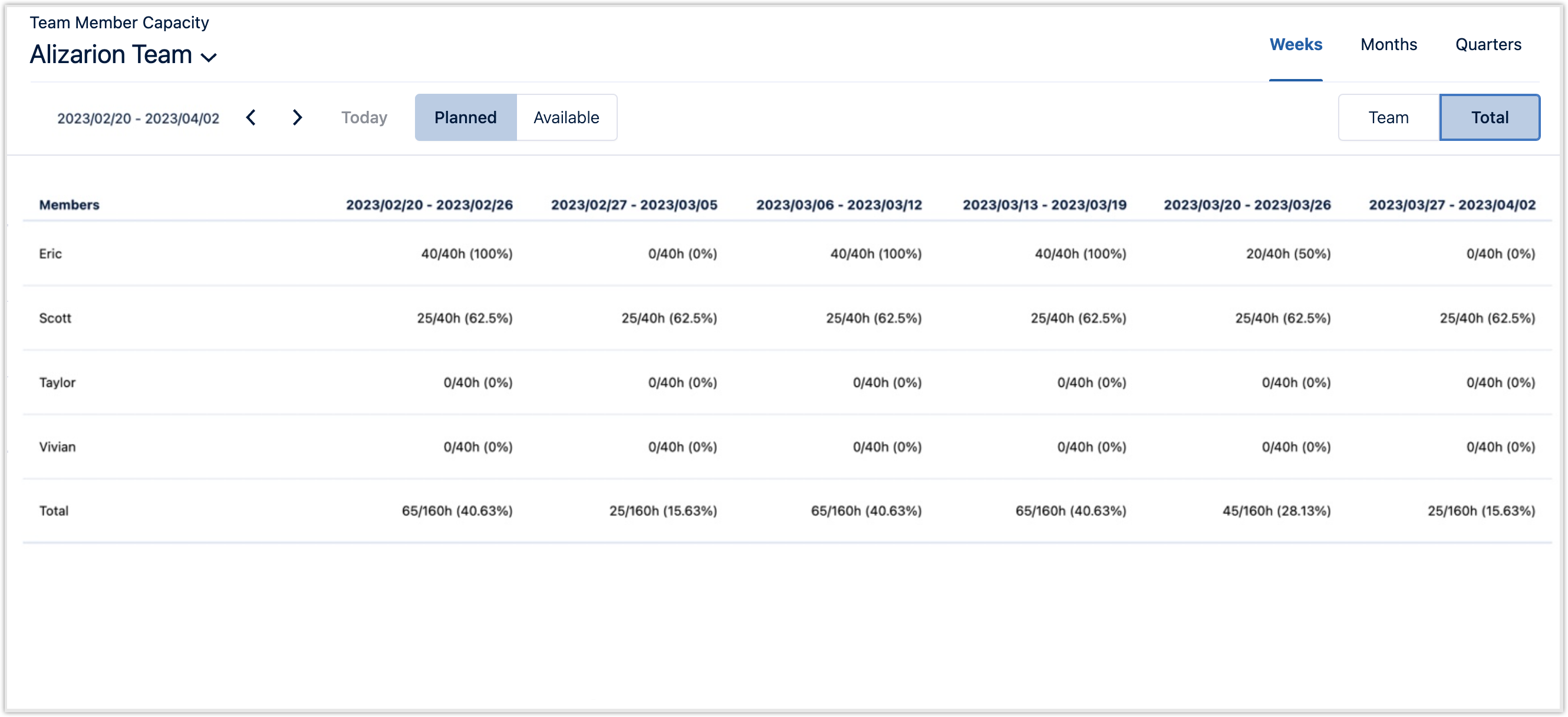Toggle the Available view
The height and width of the screenshot is (717, 1568).
(x=566, y=117)
